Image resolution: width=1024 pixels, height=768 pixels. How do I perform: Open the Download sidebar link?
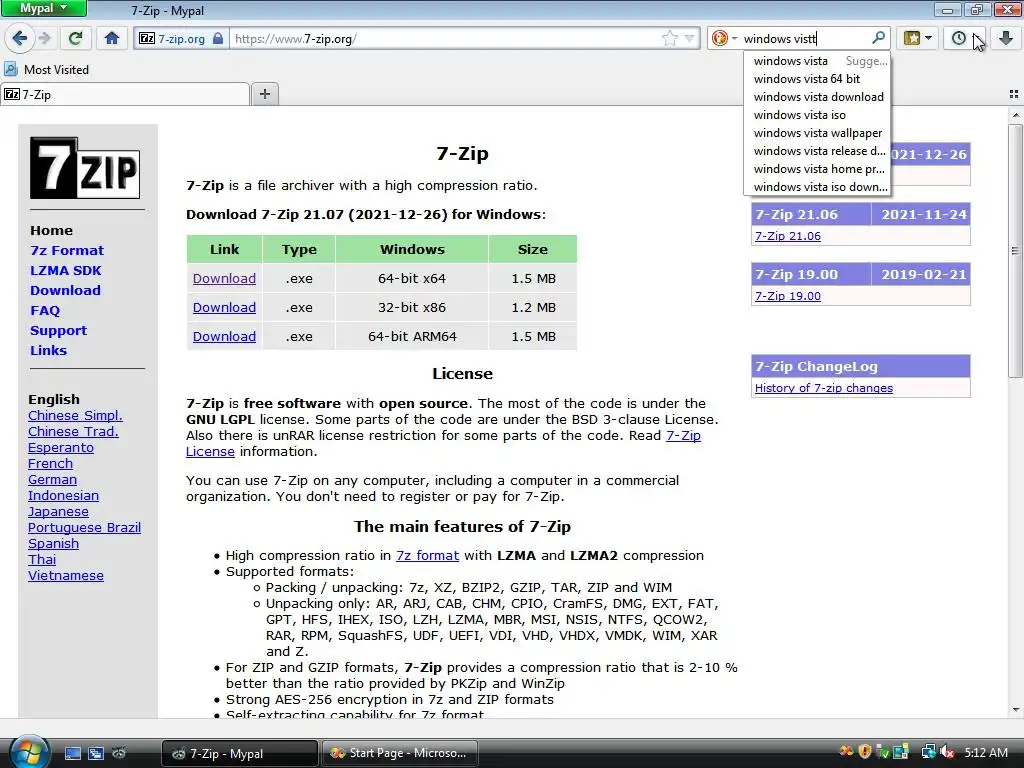click(x=65, y=290)
